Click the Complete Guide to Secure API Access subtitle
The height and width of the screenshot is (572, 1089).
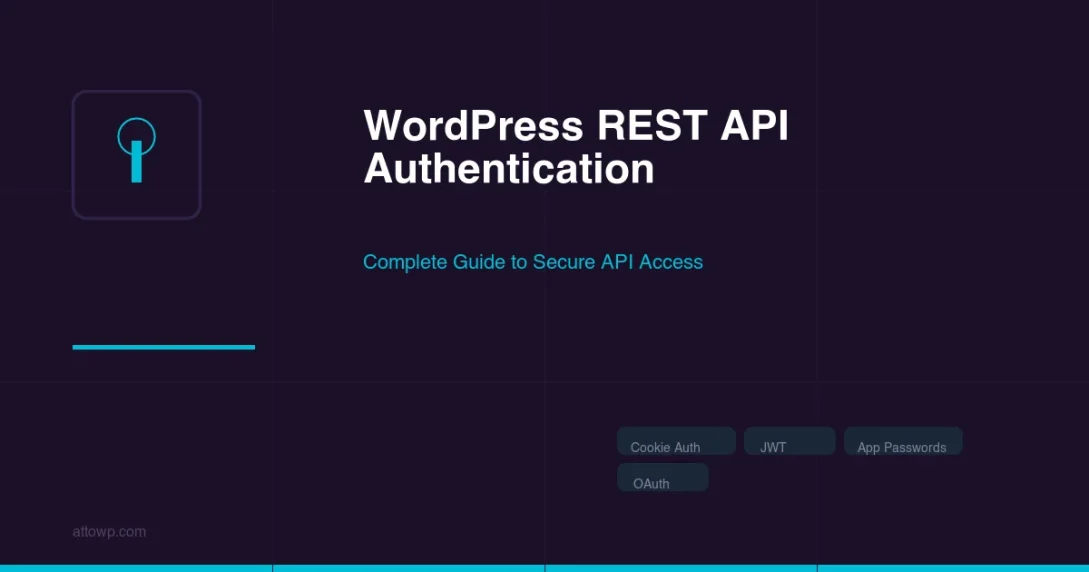click(x=533, y=262)
